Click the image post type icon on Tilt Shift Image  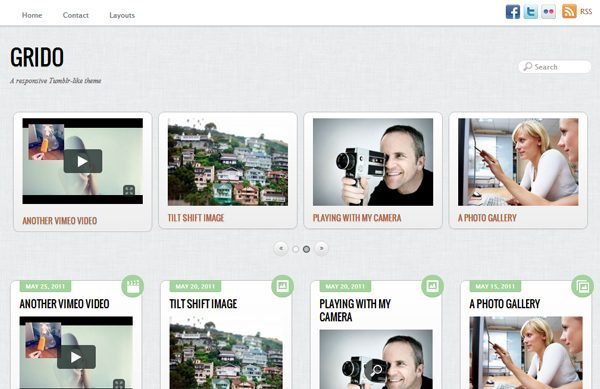(282, 286)
